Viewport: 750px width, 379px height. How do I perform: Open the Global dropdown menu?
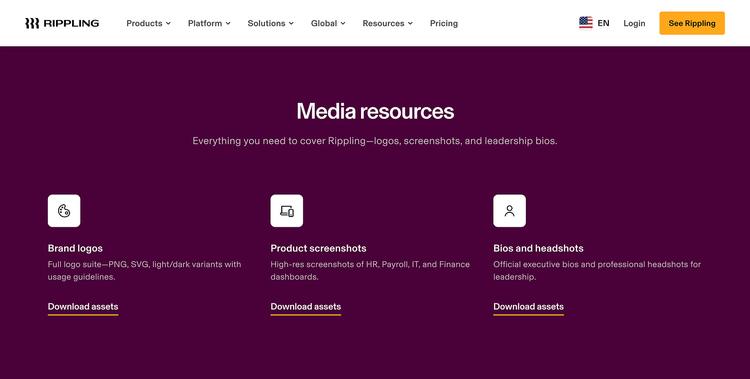(x=328, y=23)
